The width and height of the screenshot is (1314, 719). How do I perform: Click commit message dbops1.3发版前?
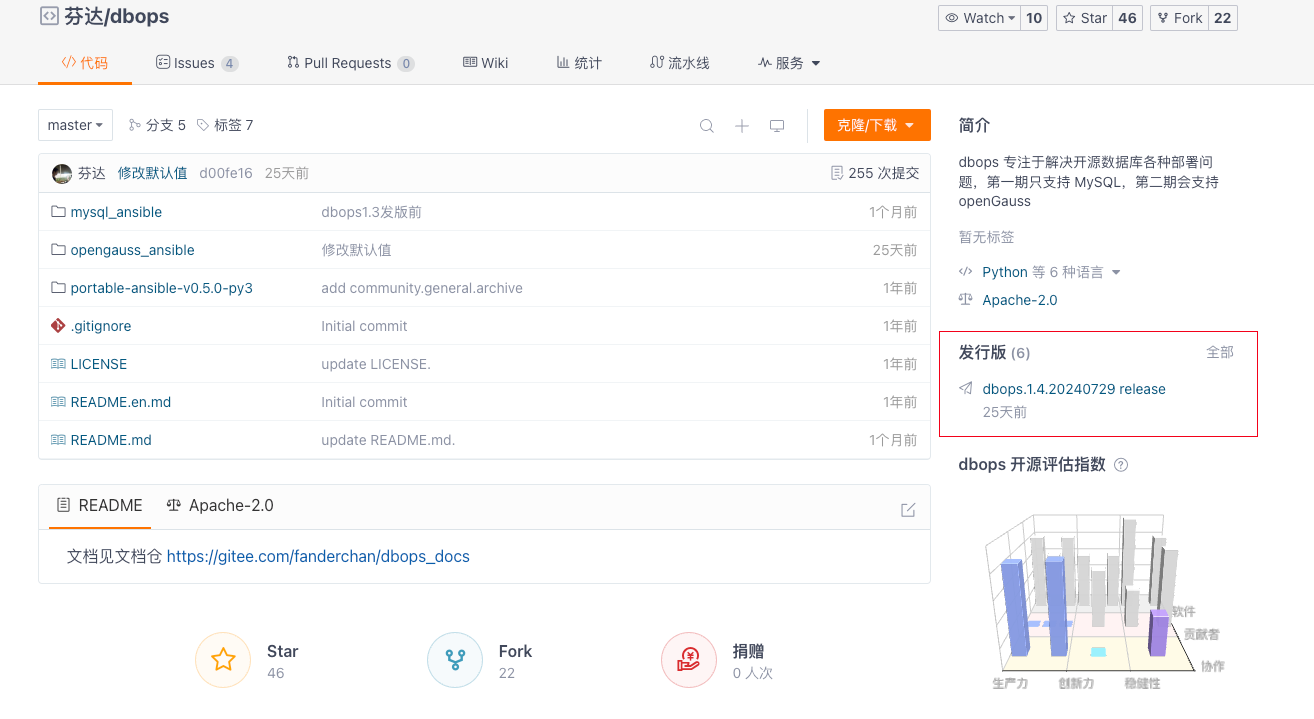371,212
